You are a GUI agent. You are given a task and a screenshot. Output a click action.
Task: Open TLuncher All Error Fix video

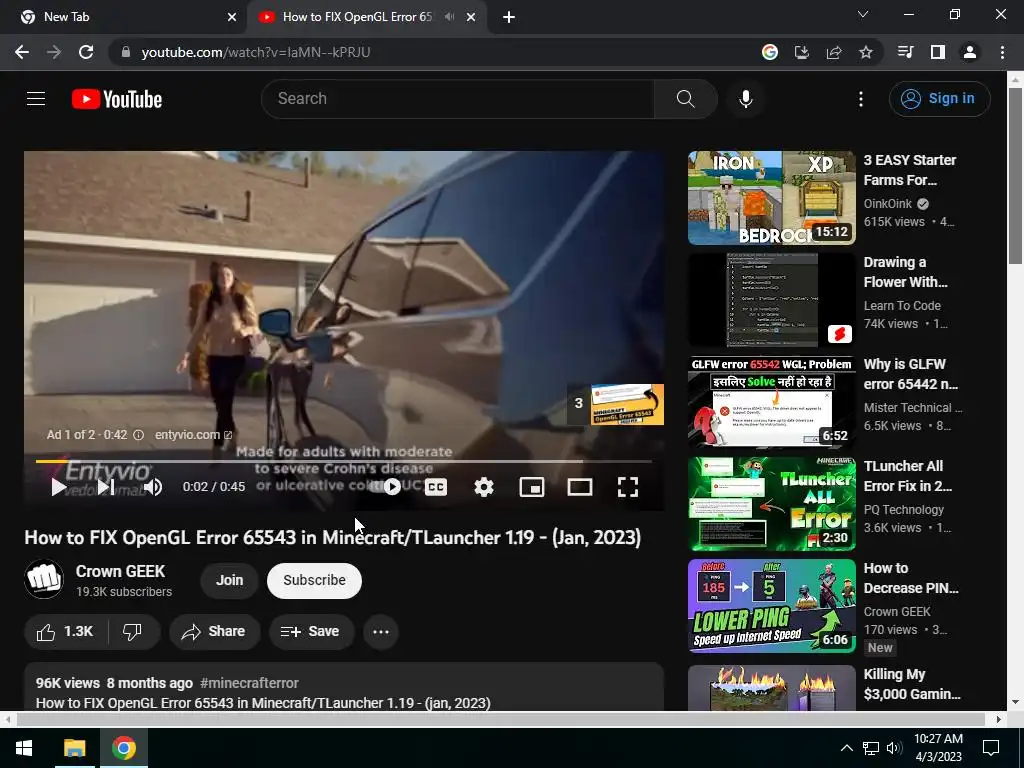point(908,475)
